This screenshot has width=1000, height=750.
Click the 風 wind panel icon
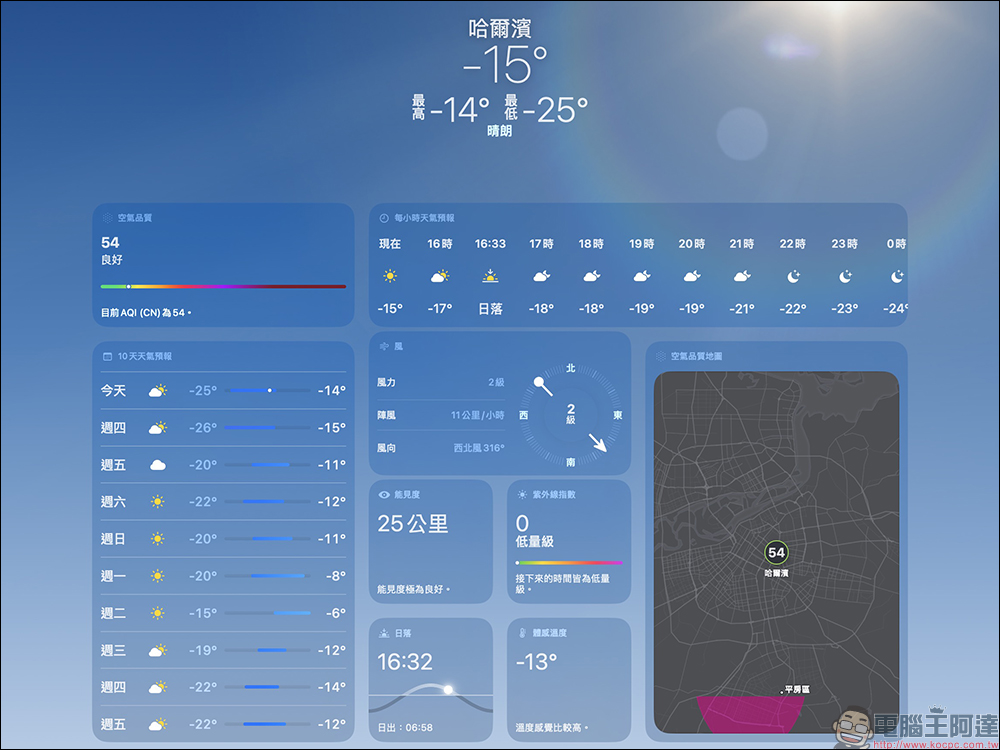click(383, 346)
